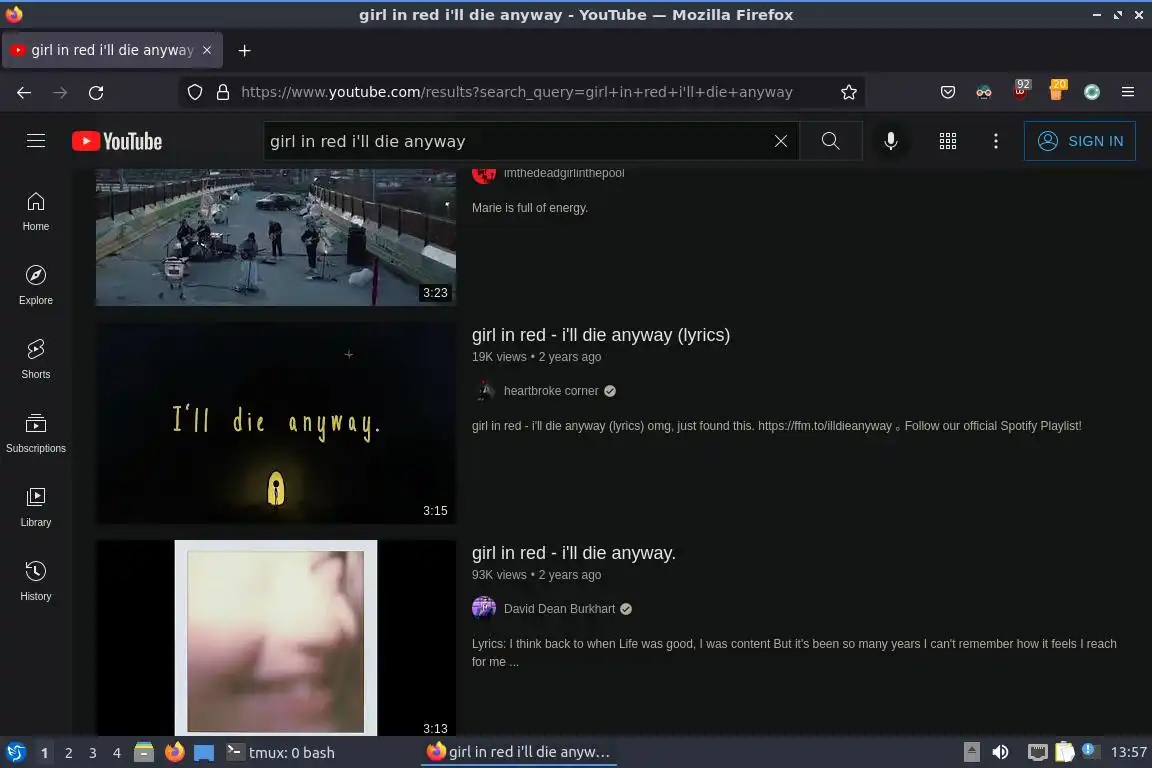Open History in the sidebar
The width and height of the screenshot is (1152, 768).
click(36, 581)
